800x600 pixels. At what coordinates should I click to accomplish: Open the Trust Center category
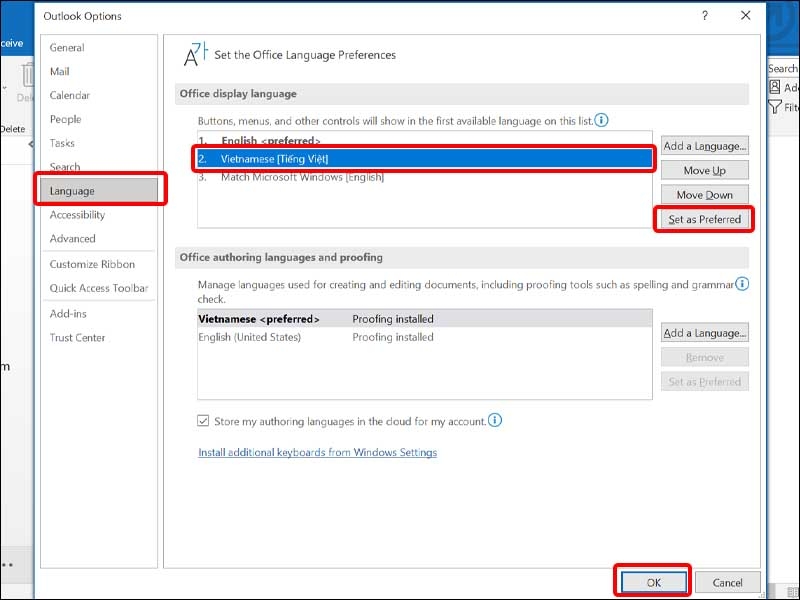77,338
